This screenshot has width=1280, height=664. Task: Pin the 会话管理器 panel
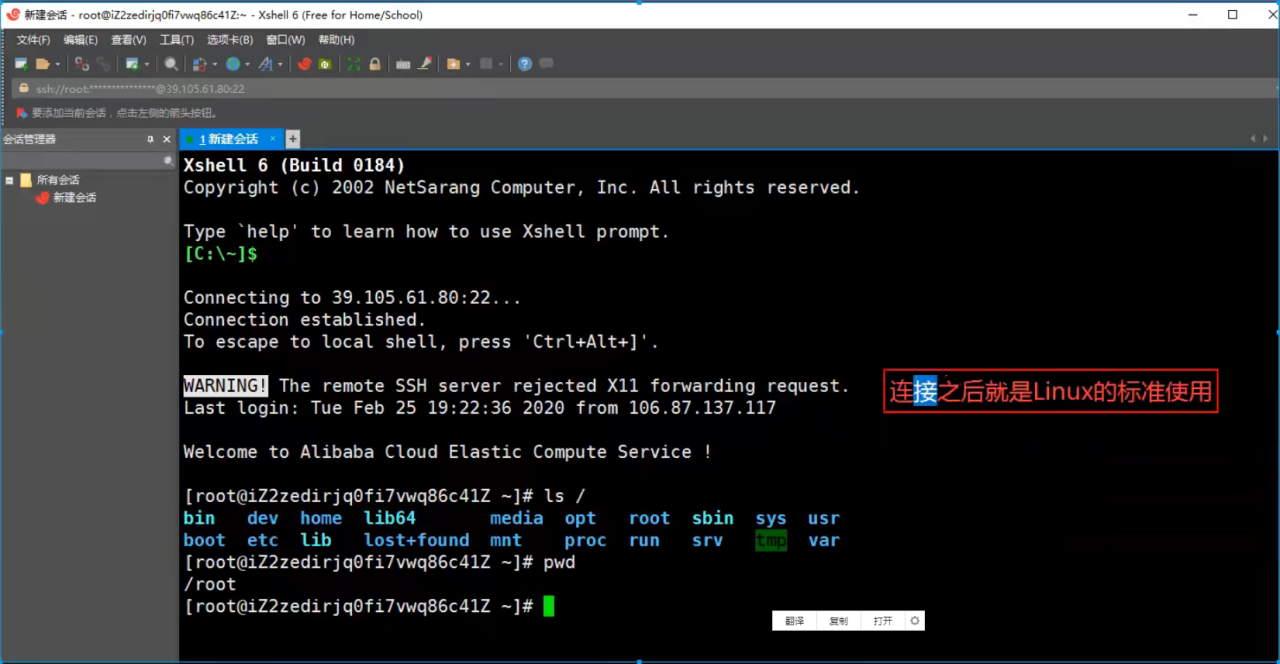click(x=151, y=139)
